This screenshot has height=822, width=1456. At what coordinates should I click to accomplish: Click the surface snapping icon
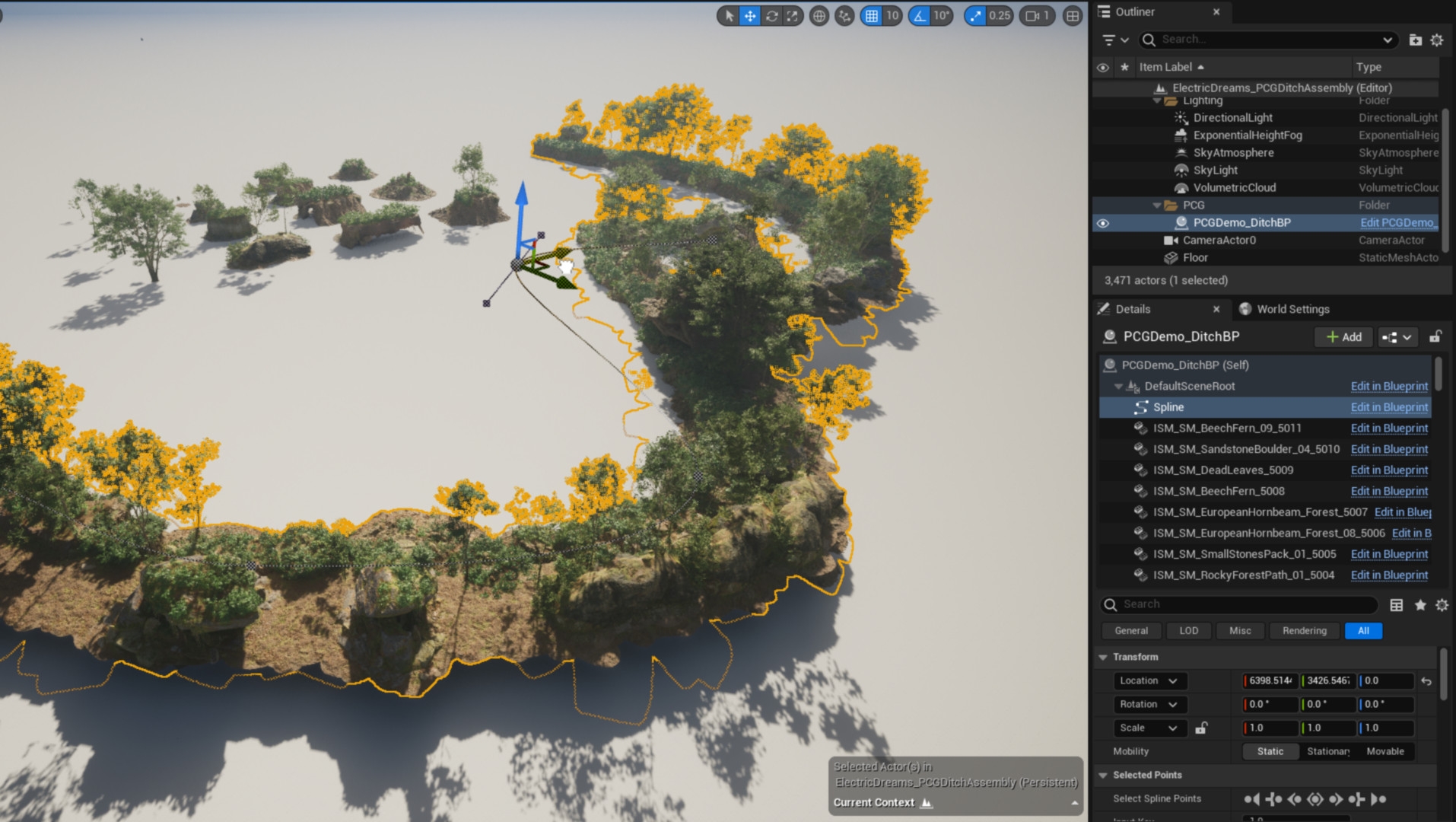844,15
